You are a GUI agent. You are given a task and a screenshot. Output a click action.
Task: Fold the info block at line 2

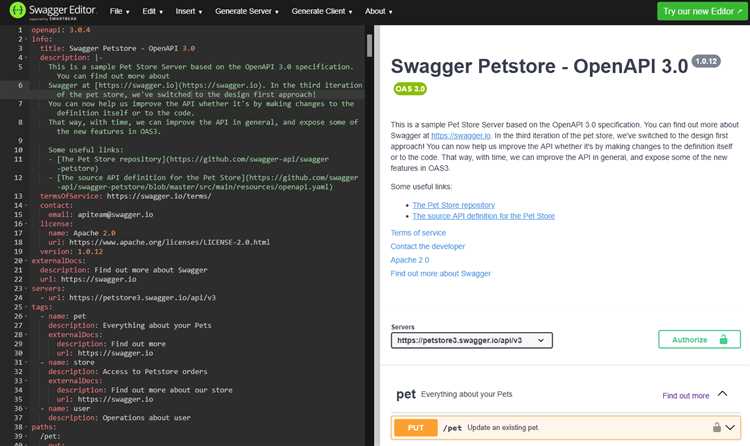pos(26,39)
